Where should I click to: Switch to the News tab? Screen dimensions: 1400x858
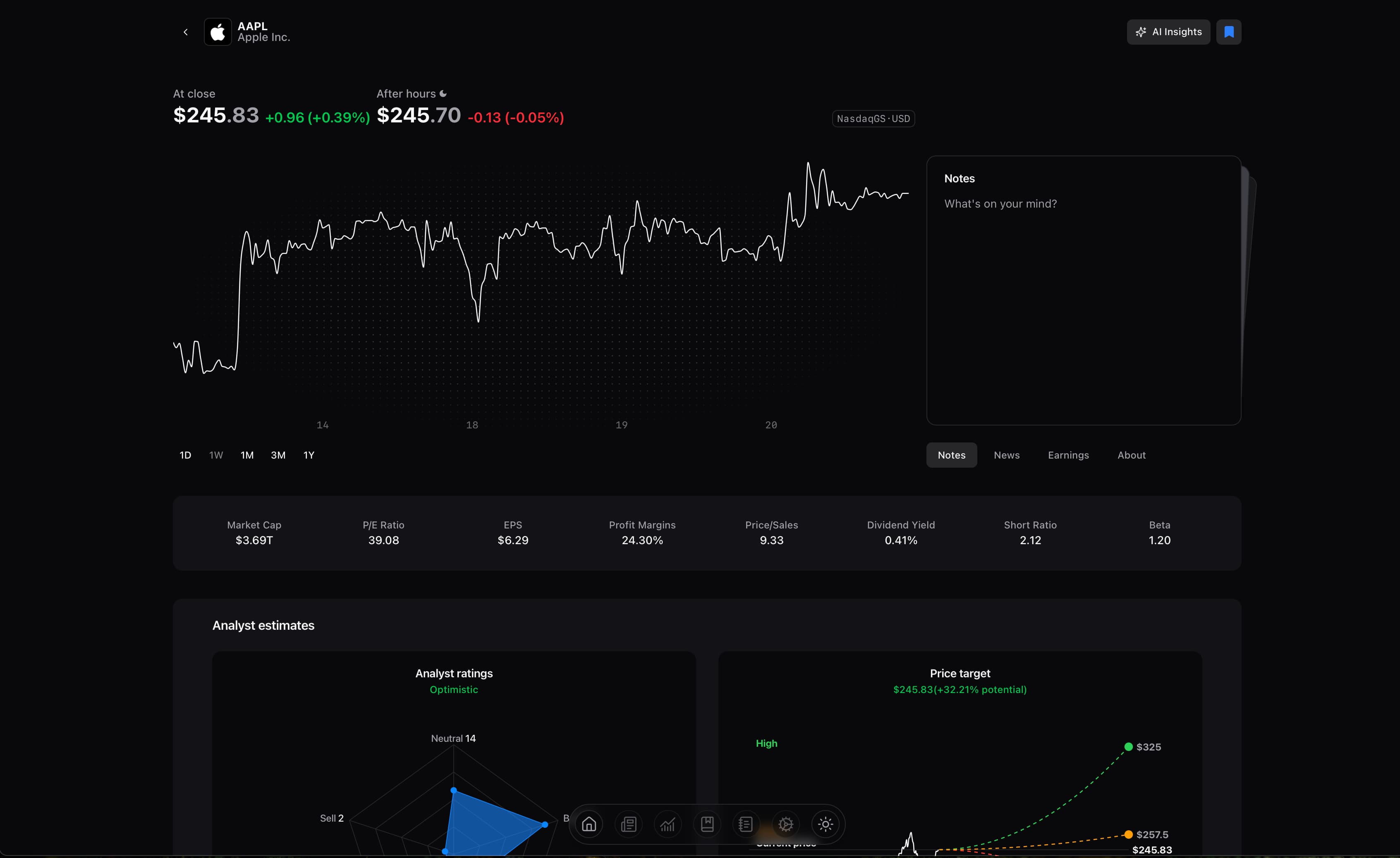1007,455
